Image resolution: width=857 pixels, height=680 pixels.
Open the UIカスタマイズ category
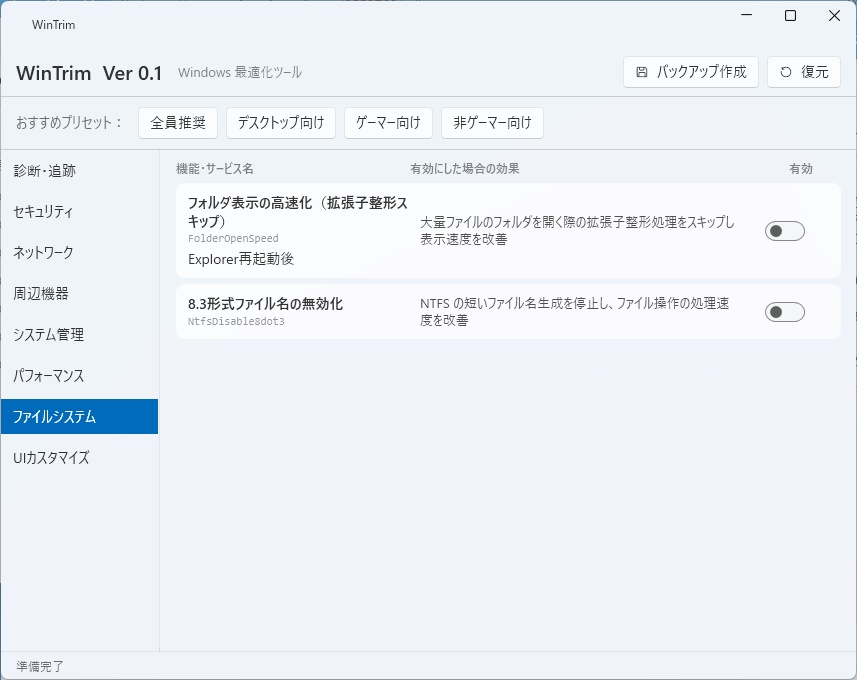point(79,458)
